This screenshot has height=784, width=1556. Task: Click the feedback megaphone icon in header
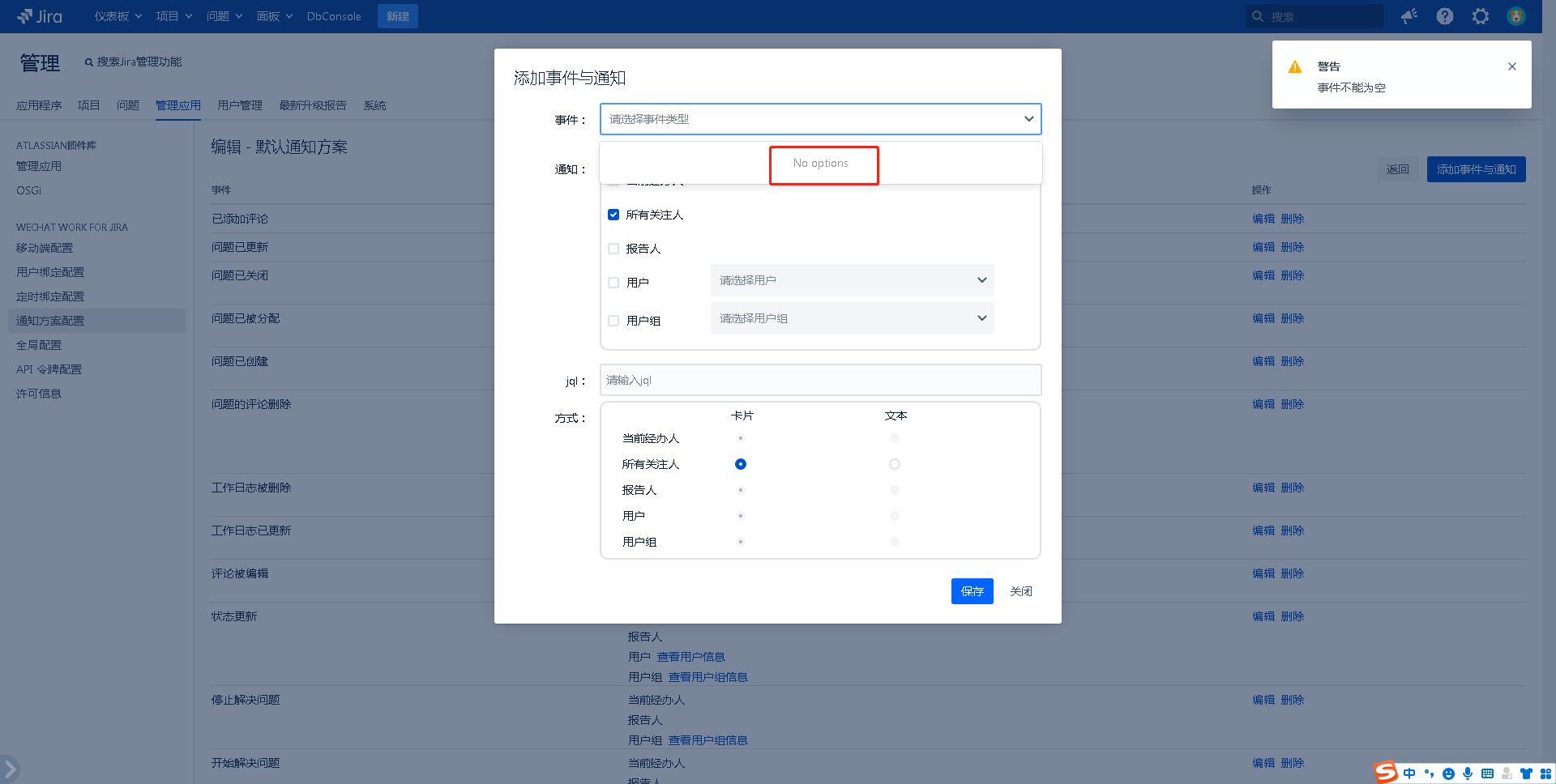[x=1409, y=16]
